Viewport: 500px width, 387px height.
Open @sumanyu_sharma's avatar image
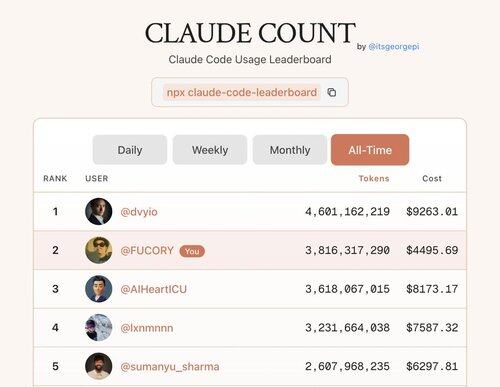click(99, 366)
